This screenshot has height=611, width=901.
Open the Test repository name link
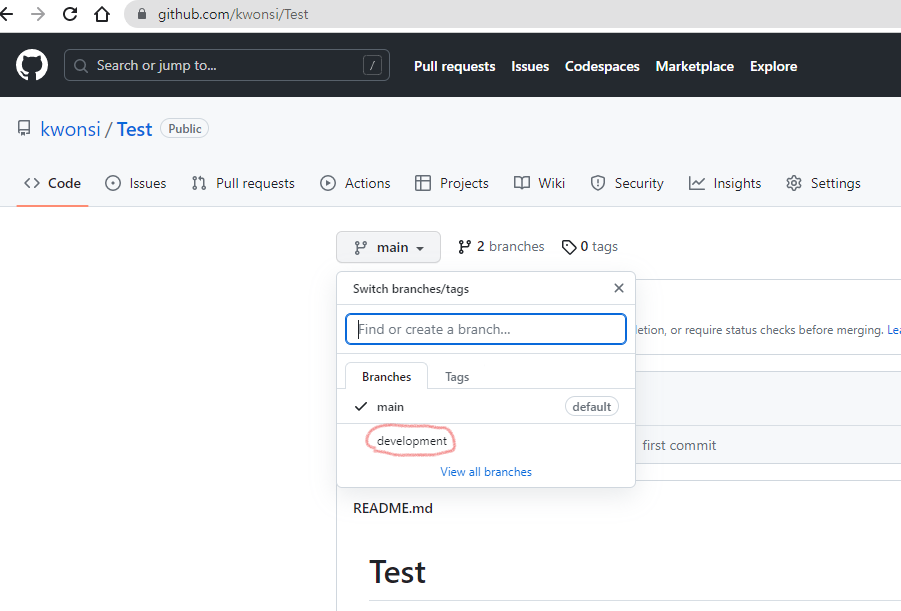pos(134,129)
